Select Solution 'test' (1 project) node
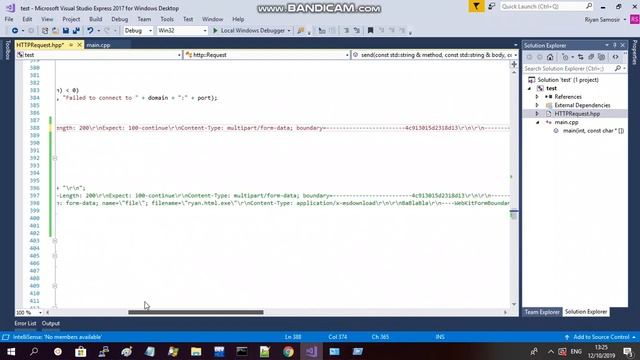 [568, 80]
